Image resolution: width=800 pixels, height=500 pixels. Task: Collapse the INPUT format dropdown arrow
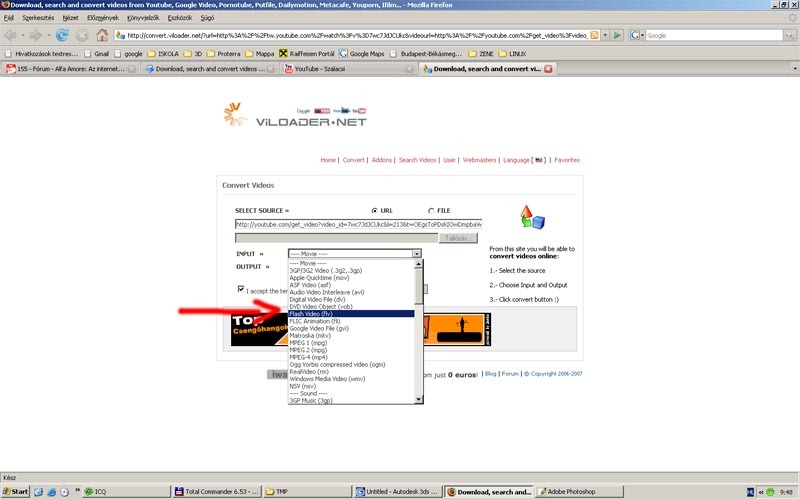click(417, 254)
